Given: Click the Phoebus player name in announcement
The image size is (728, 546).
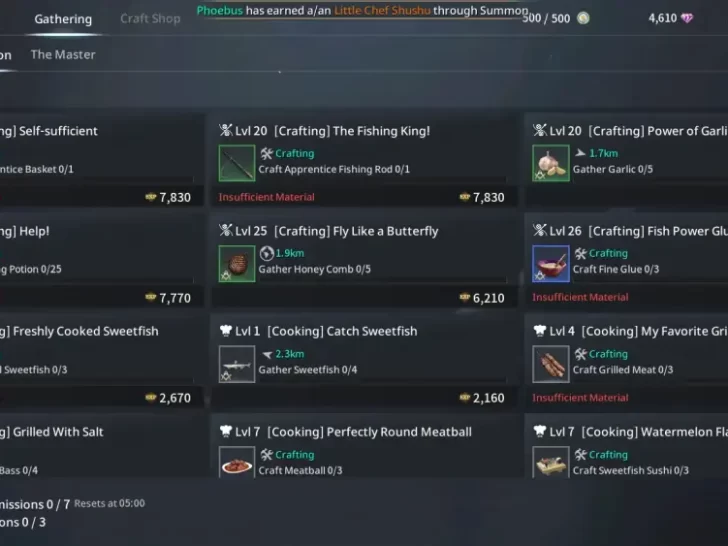Looking at the screenshot, I should (x=220, y=10).
